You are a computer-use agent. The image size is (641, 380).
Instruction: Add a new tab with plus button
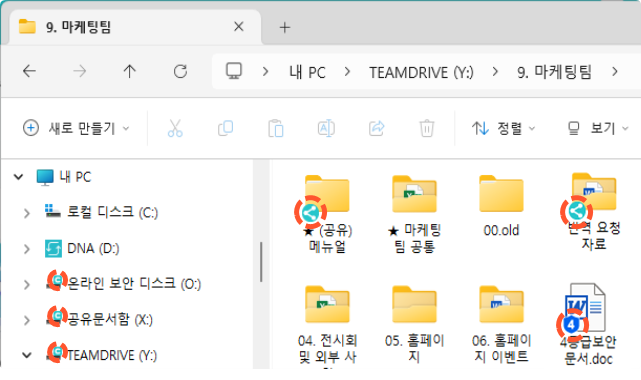click(285, 27)
